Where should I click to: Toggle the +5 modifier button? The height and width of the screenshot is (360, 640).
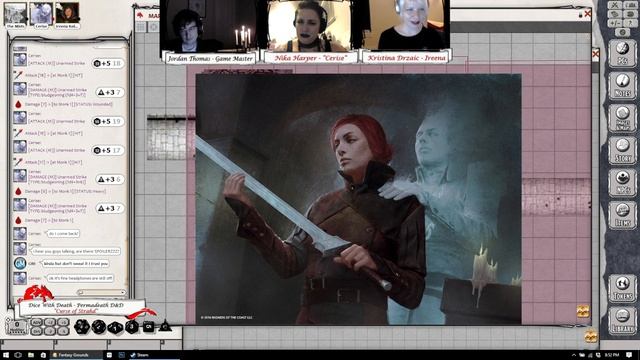pyautogui.click(x=63, y=322)
